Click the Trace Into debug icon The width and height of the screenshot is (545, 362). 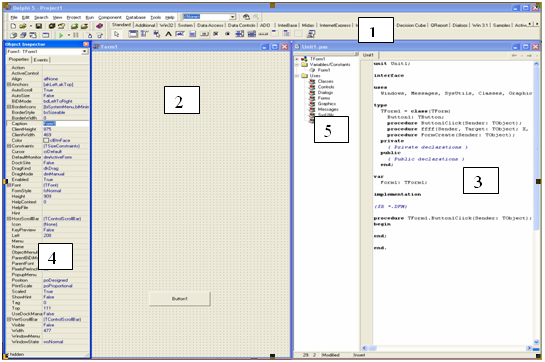click(x=90, y=35)
